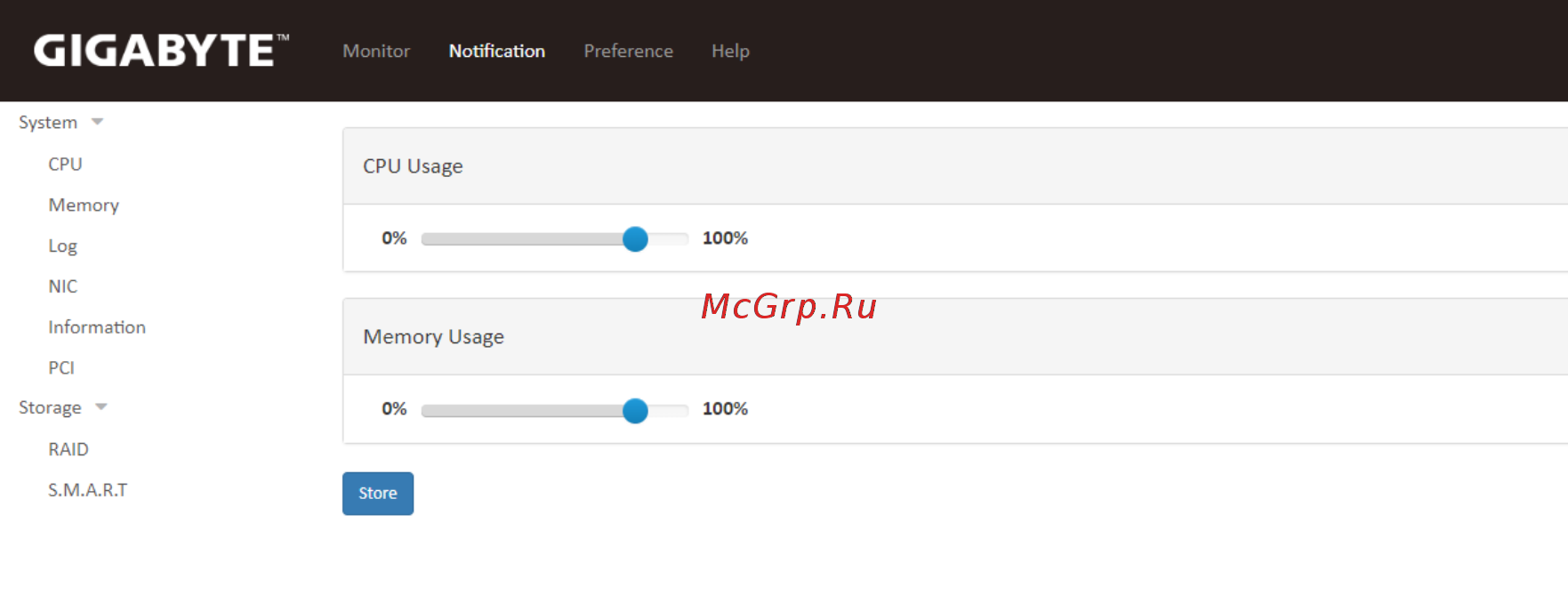Click the Storage sidebar heading
This screenshot has width=1568, height=611.
[x=50, y=407]
